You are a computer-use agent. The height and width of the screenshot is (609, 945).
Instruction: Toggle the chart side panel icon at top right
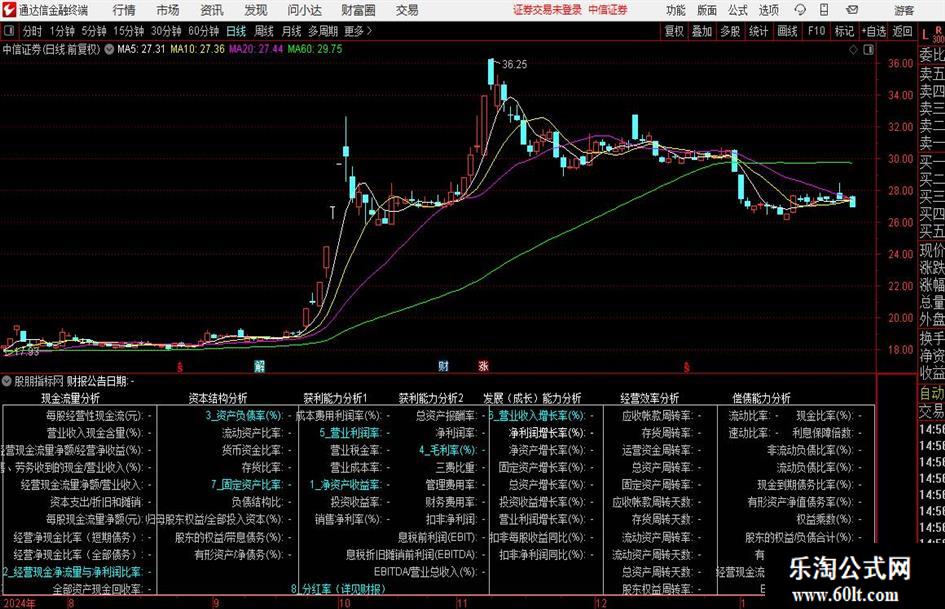[868, 49]
